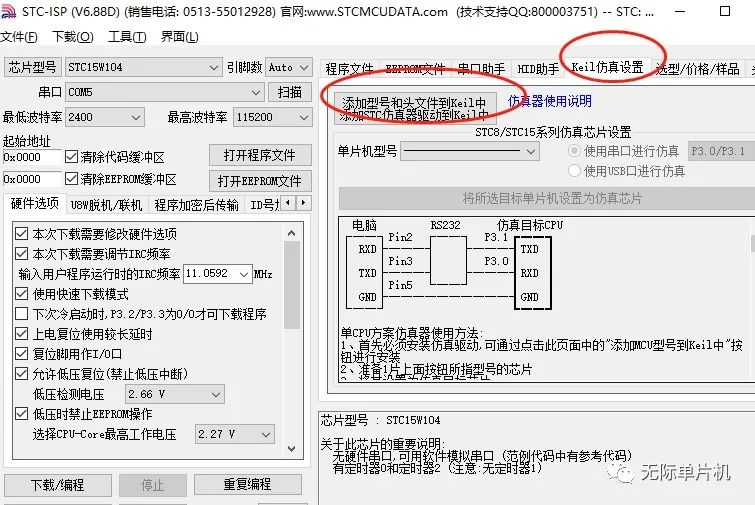Click the 芯片型号 : STC15W104 info text
The width and height of the screenshot is (755, 505).
coord(381,420)
